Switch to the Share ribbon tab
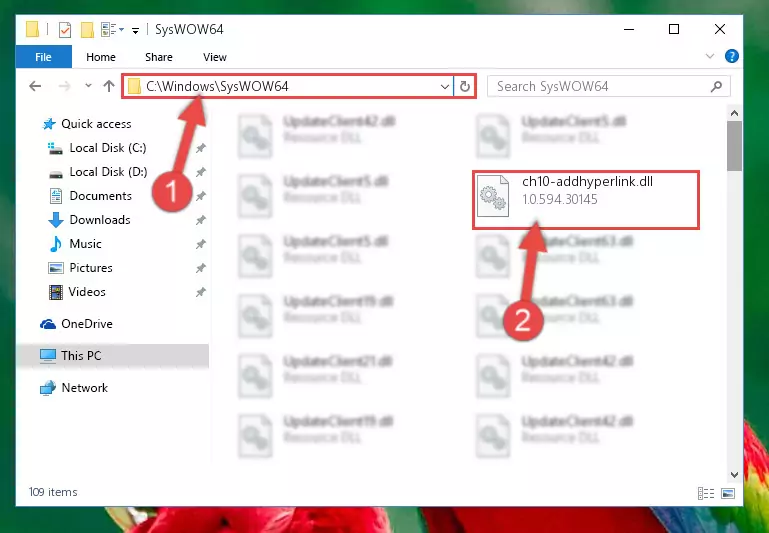The width and height of the screenshot is (769, 533). [159, 57]
